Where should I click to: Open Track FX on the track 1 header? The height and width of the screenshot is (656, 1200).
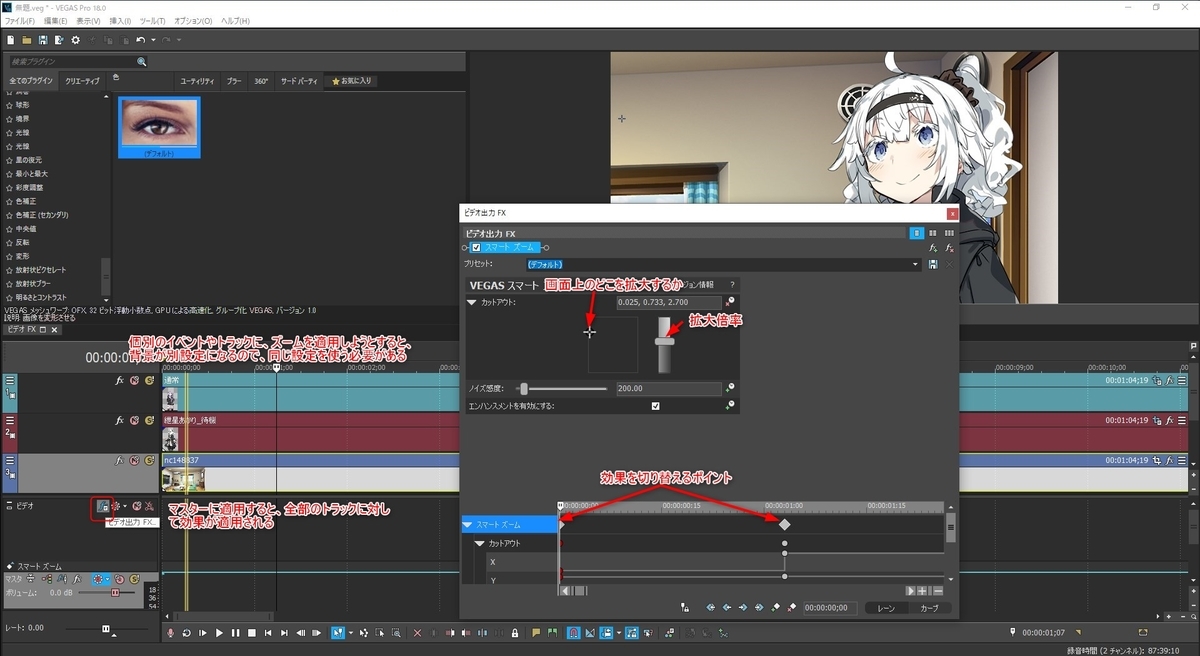click(120, 380)
